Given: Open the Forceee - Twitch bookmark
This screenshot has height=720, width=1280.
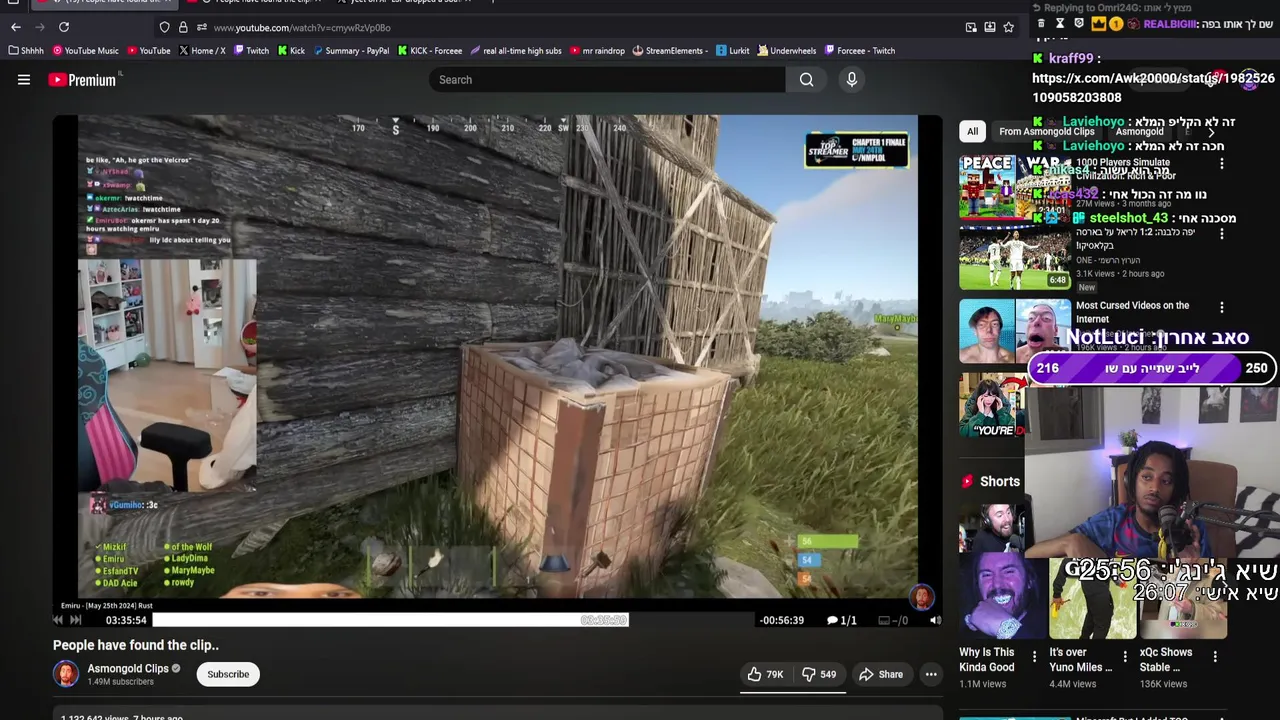Looking at the screenshot, I should click(x=860, y=50).
